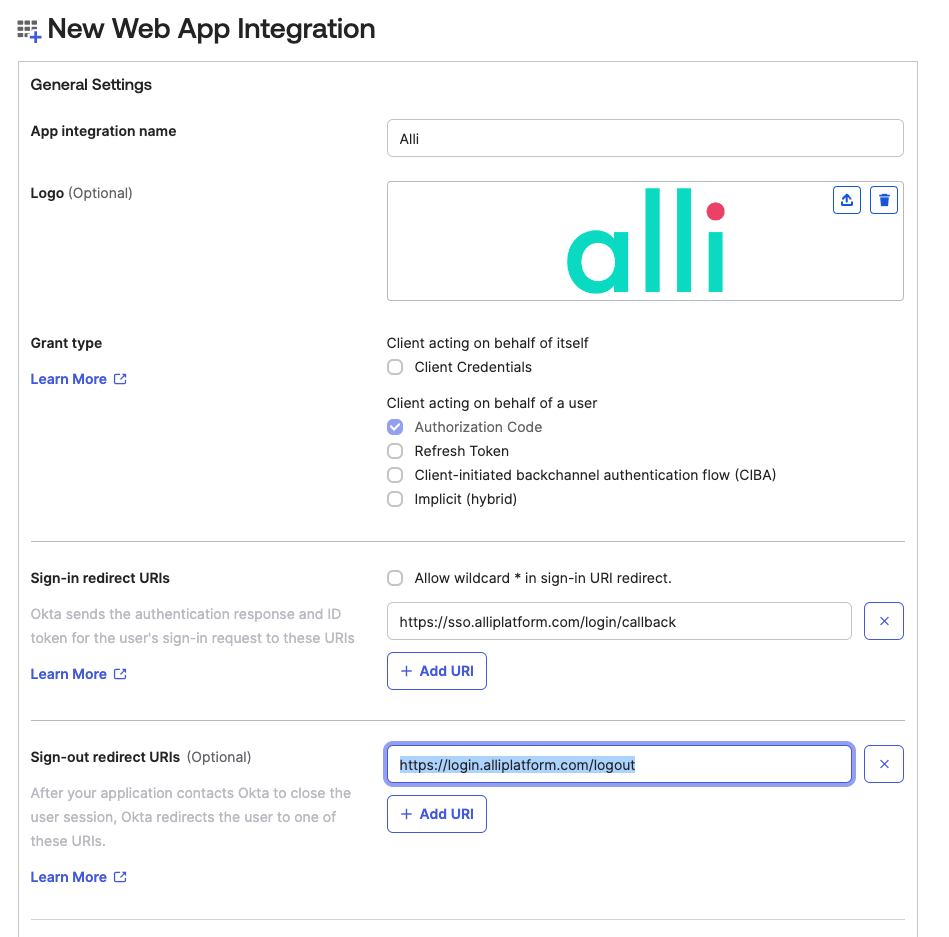The image size is (949, 937).
Task: Click the external link icon beside Grant type Learn More
Action: coord(120,379)
